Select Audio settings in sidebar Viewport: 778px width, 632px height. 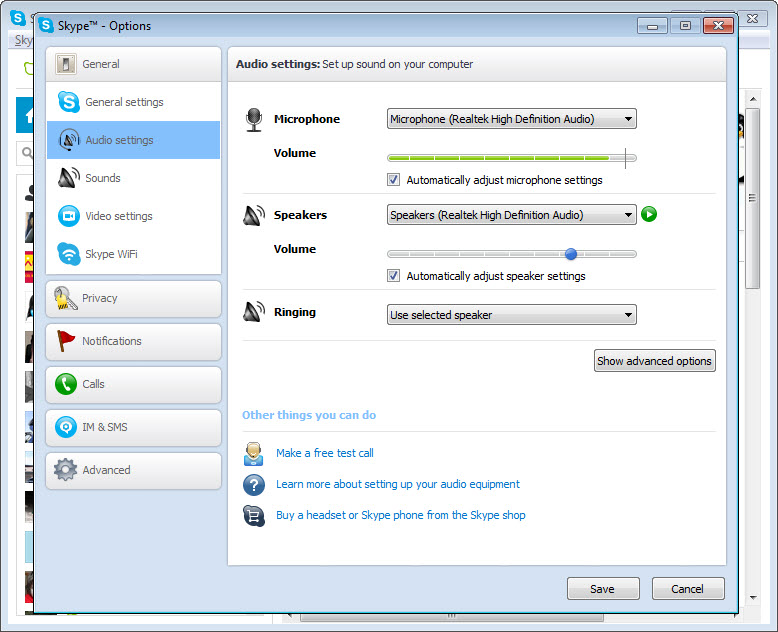pyautogui.click(x=133, y=140)
